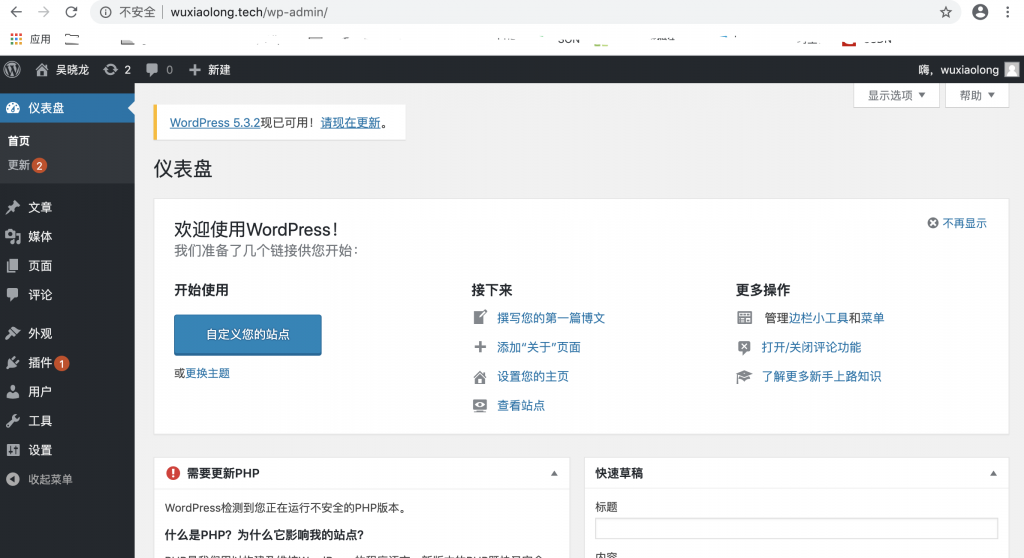Click the pages icon beside 页面
This screenshot has width=1024, height=558.
[13, 266]
